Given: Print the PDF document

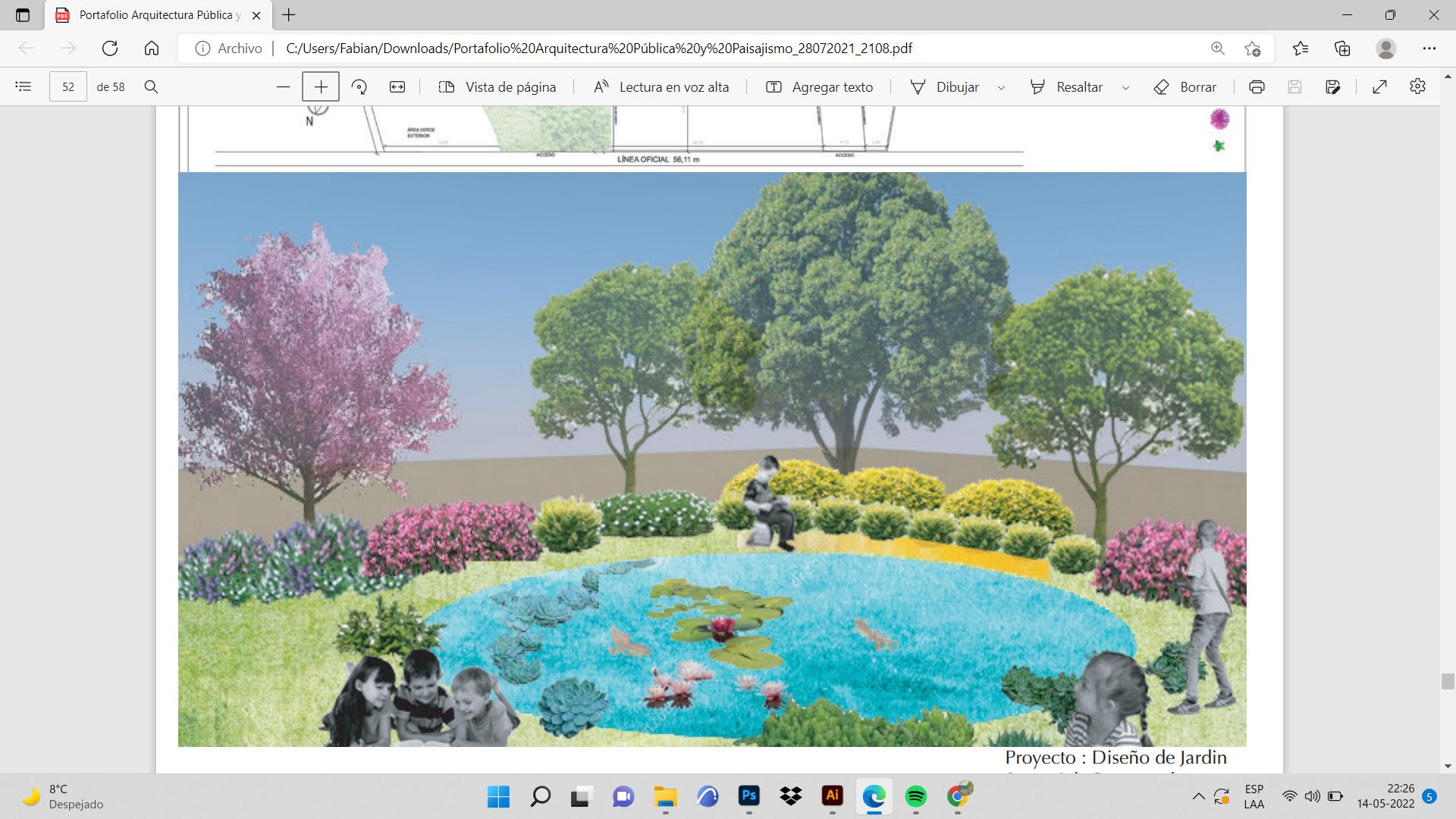Looking at the screenshot, I should click(1257, 86).
